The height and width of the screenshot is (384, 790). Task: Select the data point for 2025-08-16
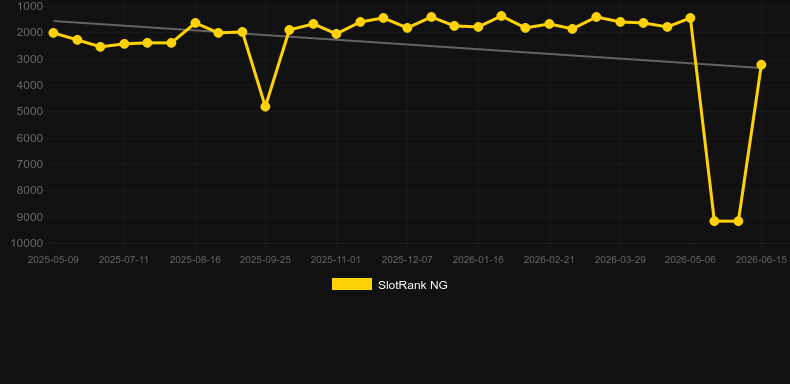pos(195,23)
